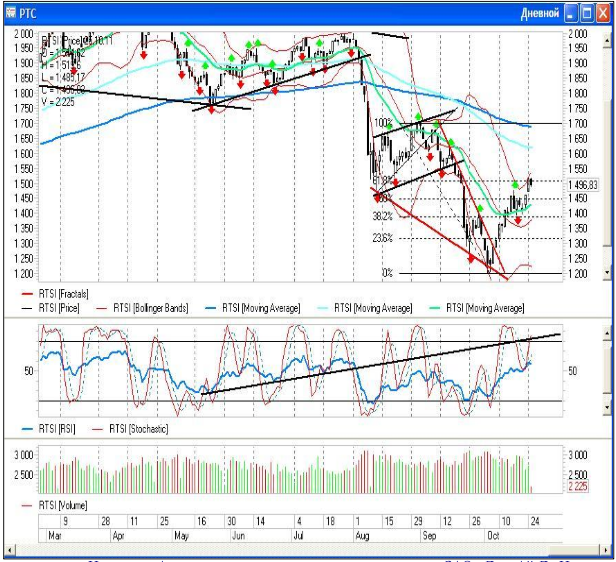616x562 pixels.
Task: Click the Sep month label
Action: 429,536
